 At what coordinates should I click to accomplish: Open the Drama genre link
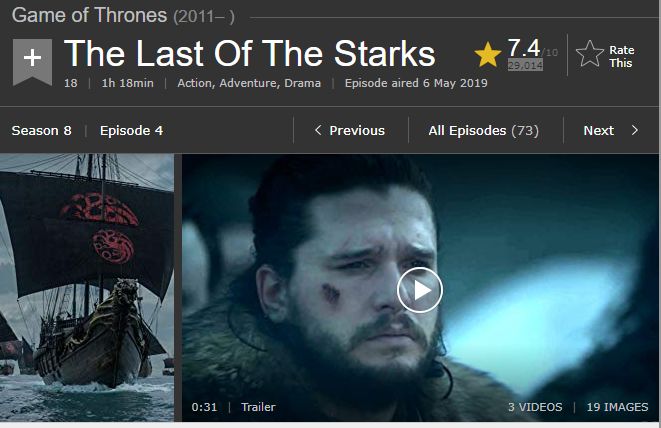(x=302, y=83)
